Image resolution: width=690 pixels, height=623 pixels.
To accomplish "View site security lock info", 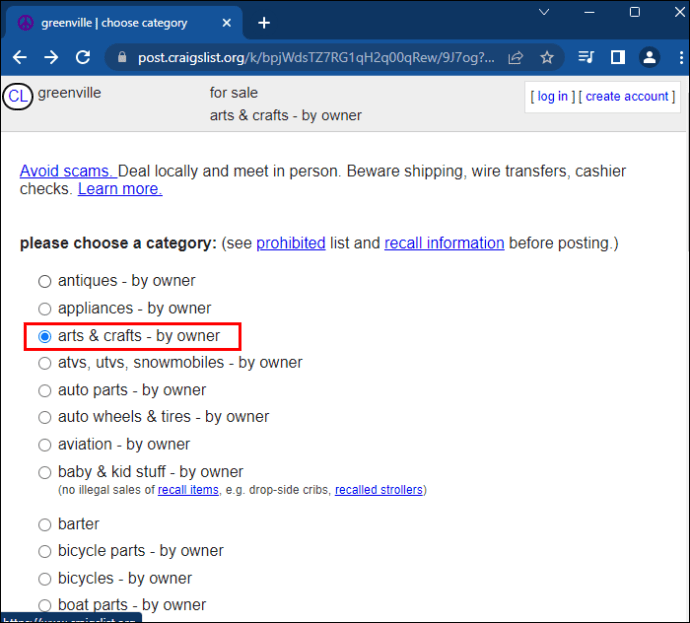I will [122, 57].
